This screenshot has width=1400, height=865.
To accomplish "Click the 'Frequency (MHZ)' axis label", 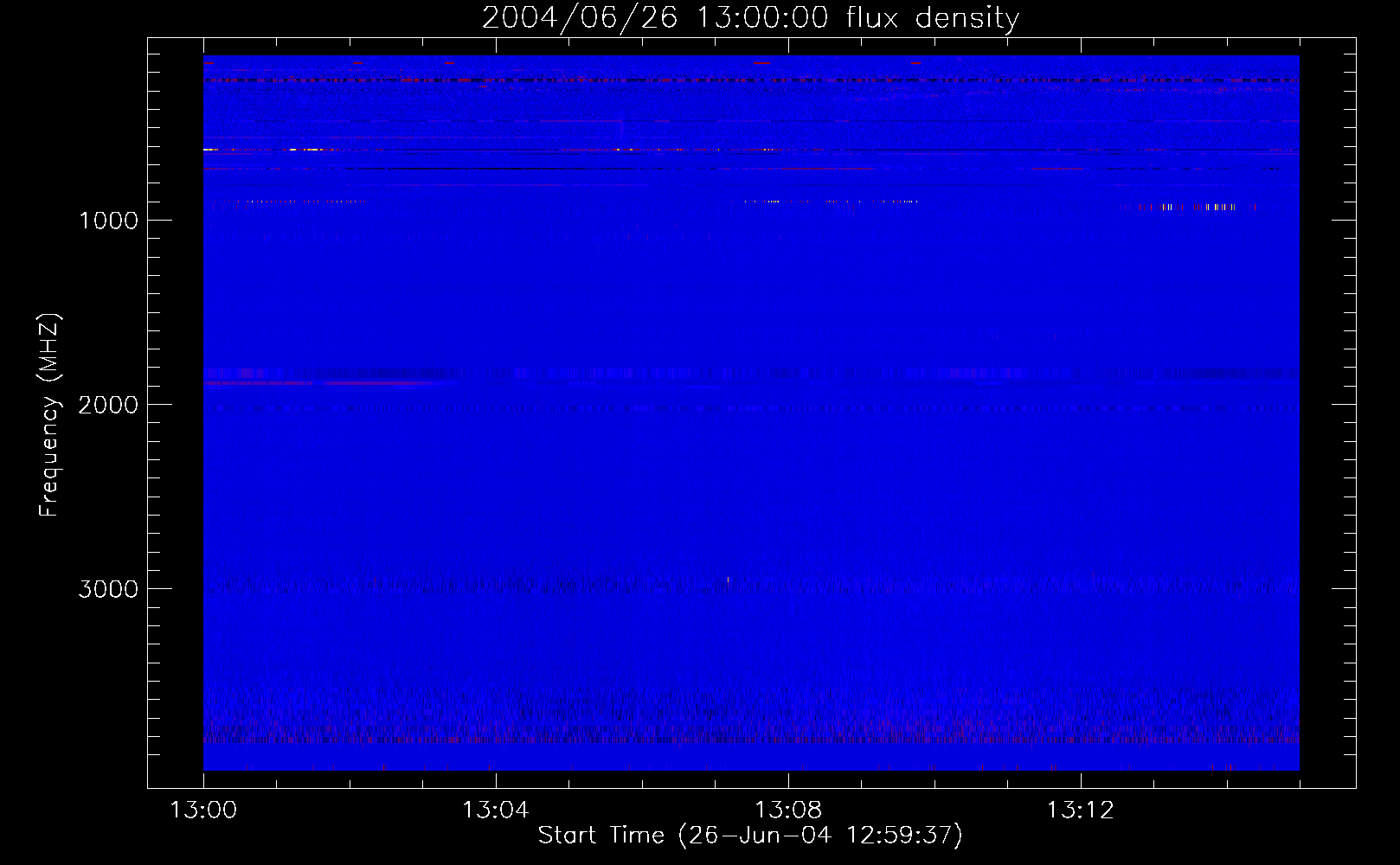I will [x=49, y=414].
